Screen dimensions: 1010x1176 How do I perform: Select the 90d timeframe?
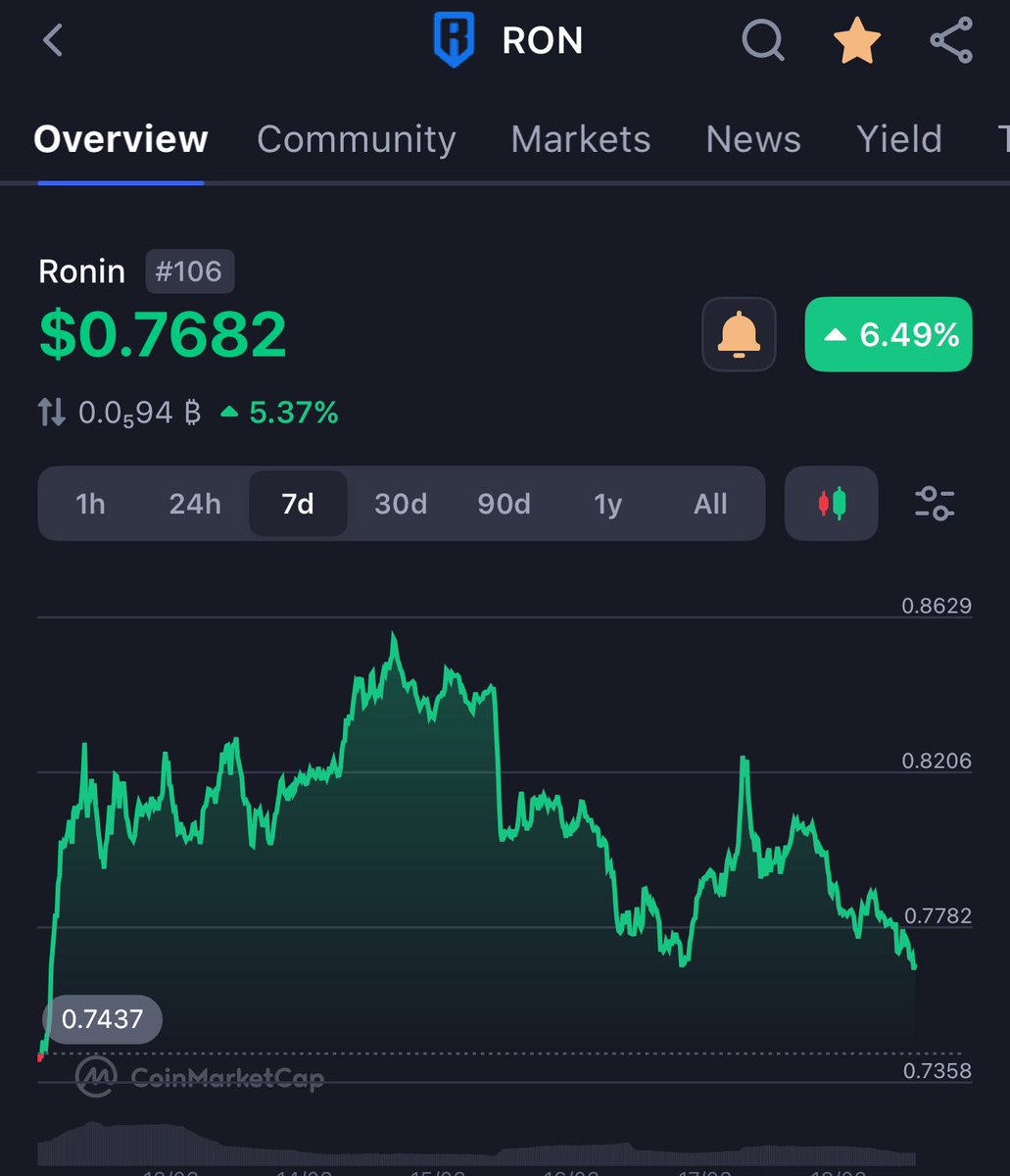click(504, 504)
